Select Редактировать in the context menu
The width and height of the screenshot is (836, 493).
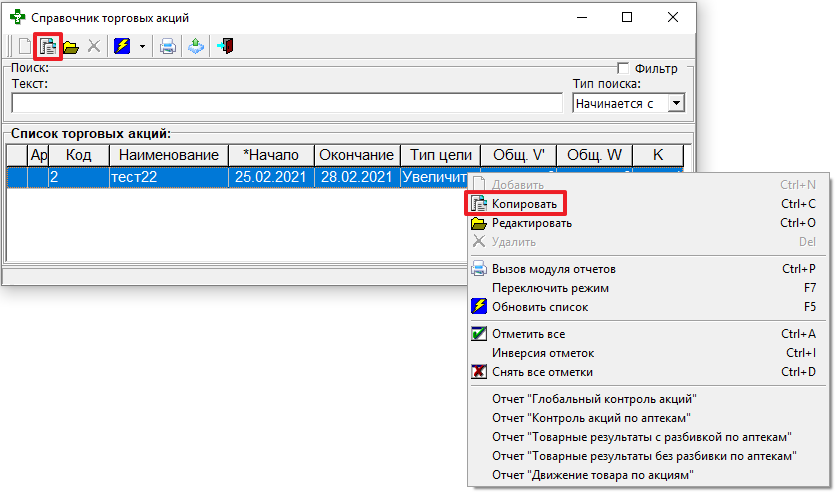pyautogui.click(x=531, y=223)
